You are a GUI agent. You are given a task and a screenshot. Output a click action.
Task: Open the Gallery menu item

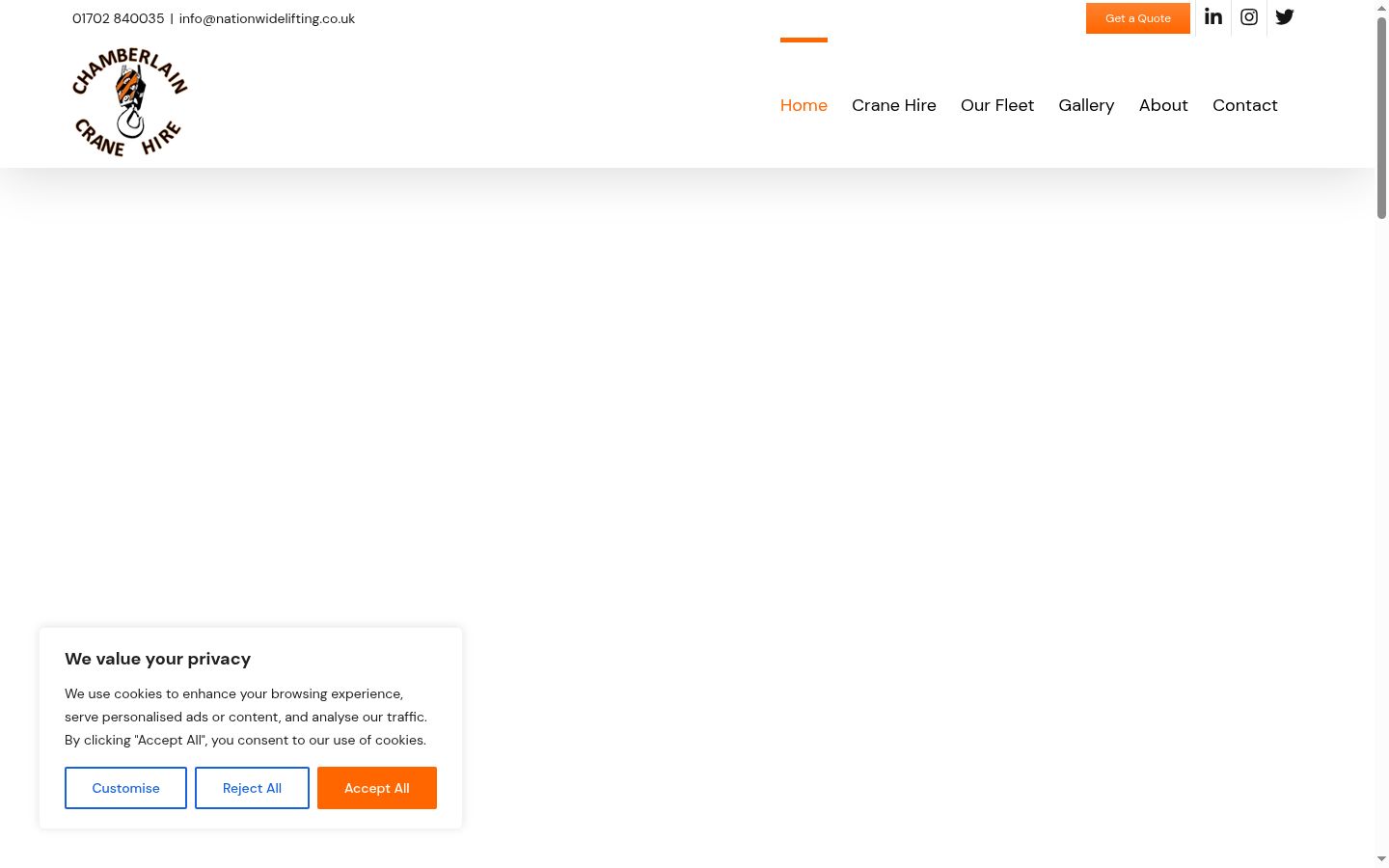coord(1086,105)
